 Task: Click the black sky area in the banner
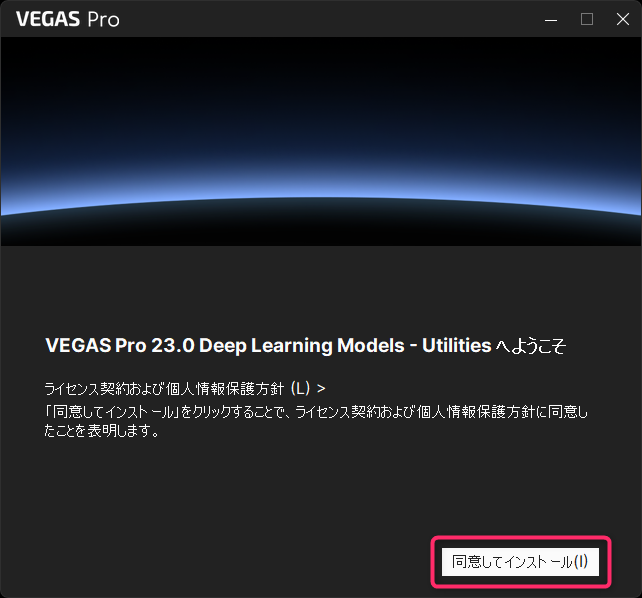pos(321,82)
